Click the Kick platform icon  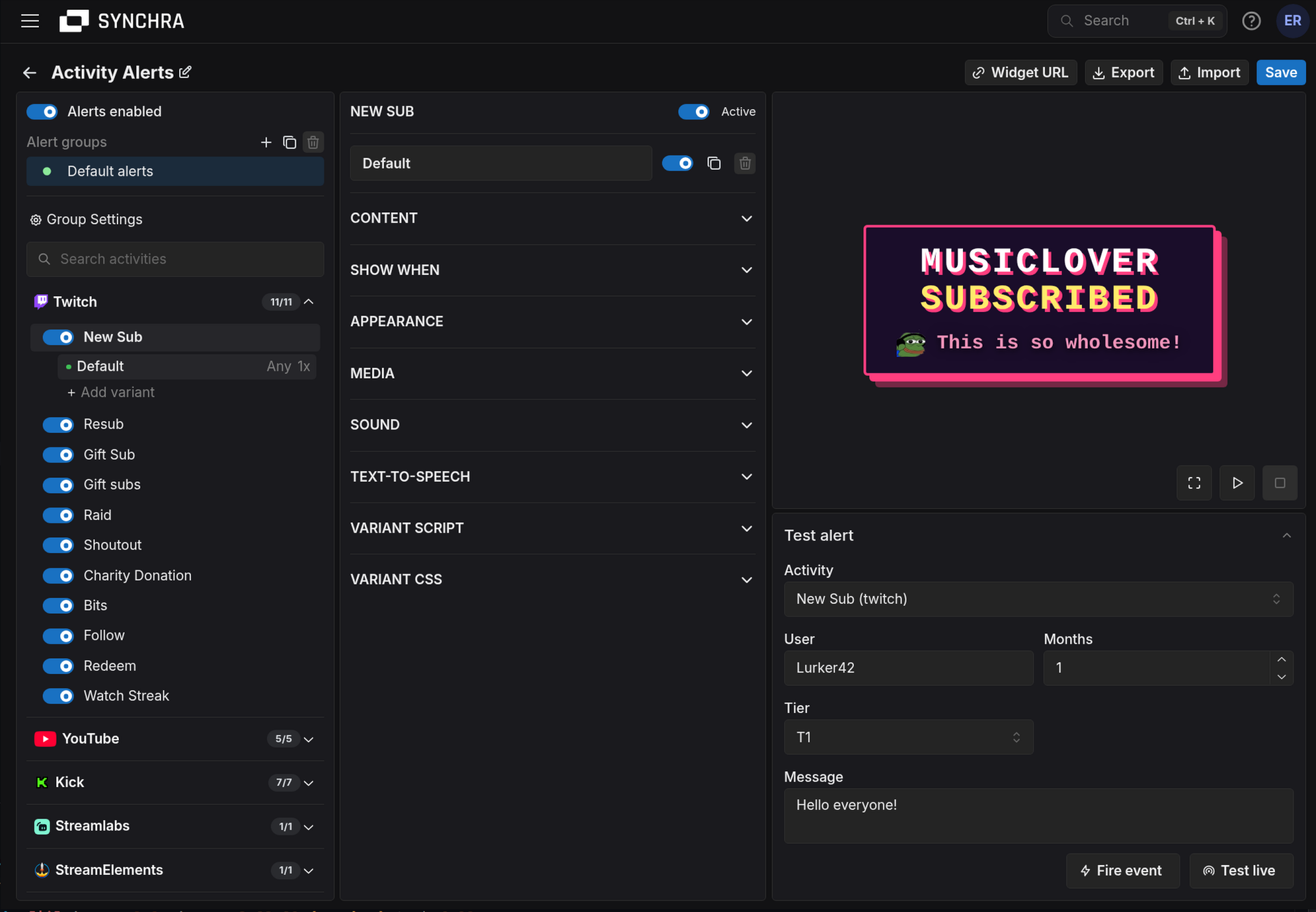[x=42, y=783]
